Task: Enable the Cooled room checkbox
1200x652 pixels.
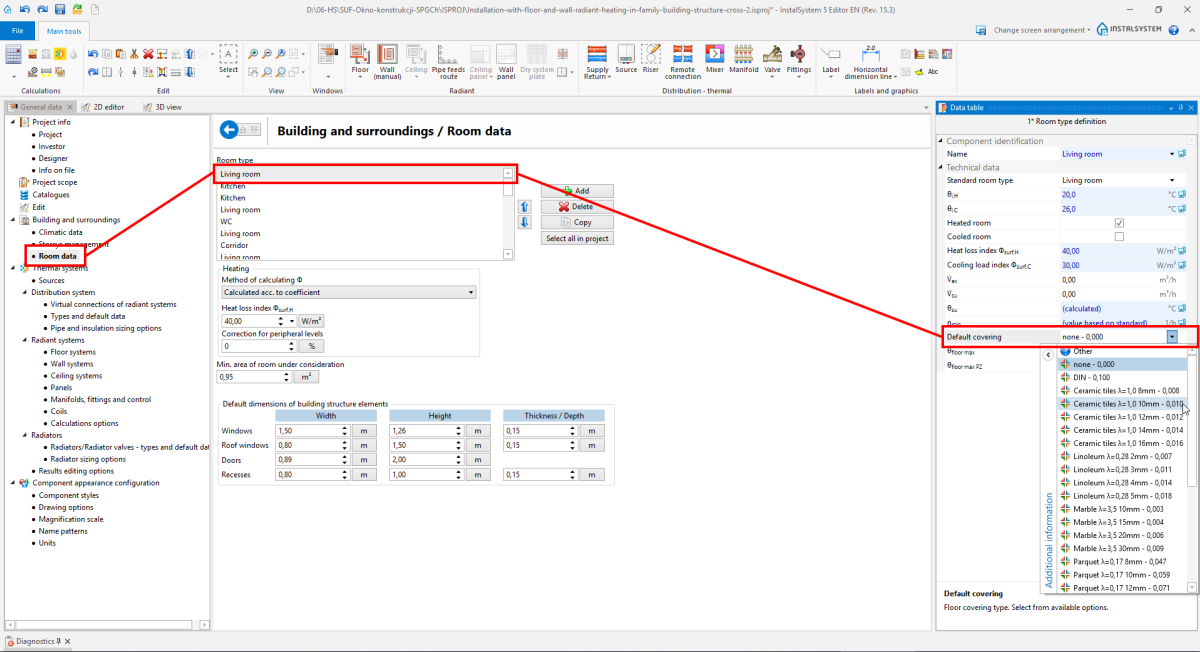Action: (x=1119, y=237)
